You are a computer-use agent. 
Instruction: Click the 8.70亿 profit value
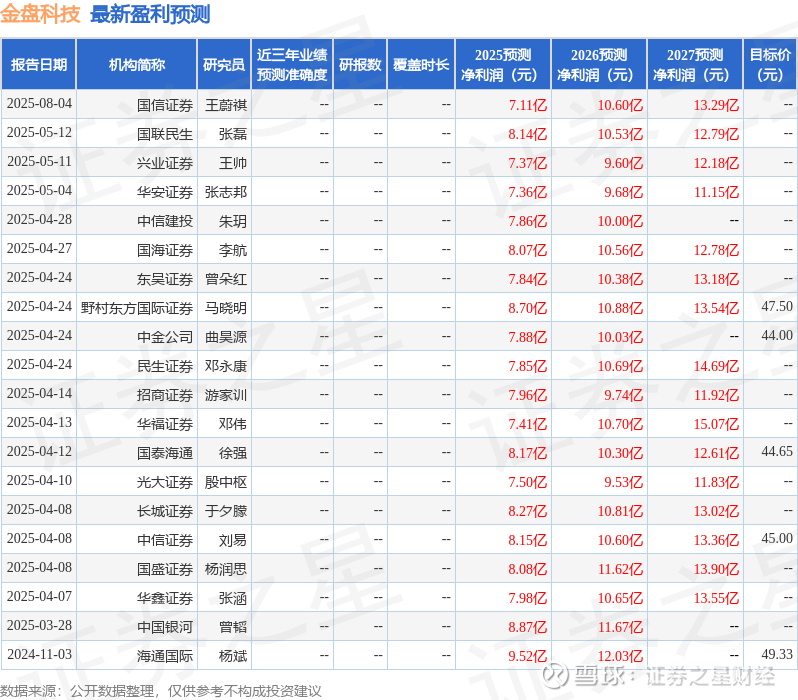528,309
